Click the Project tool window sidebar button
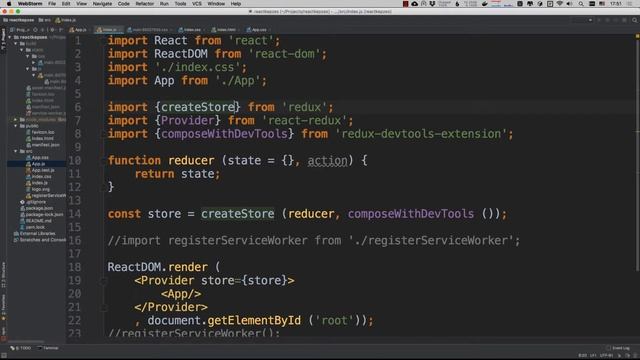This screenshot has width=640, height=360. (x=3, y=40)
